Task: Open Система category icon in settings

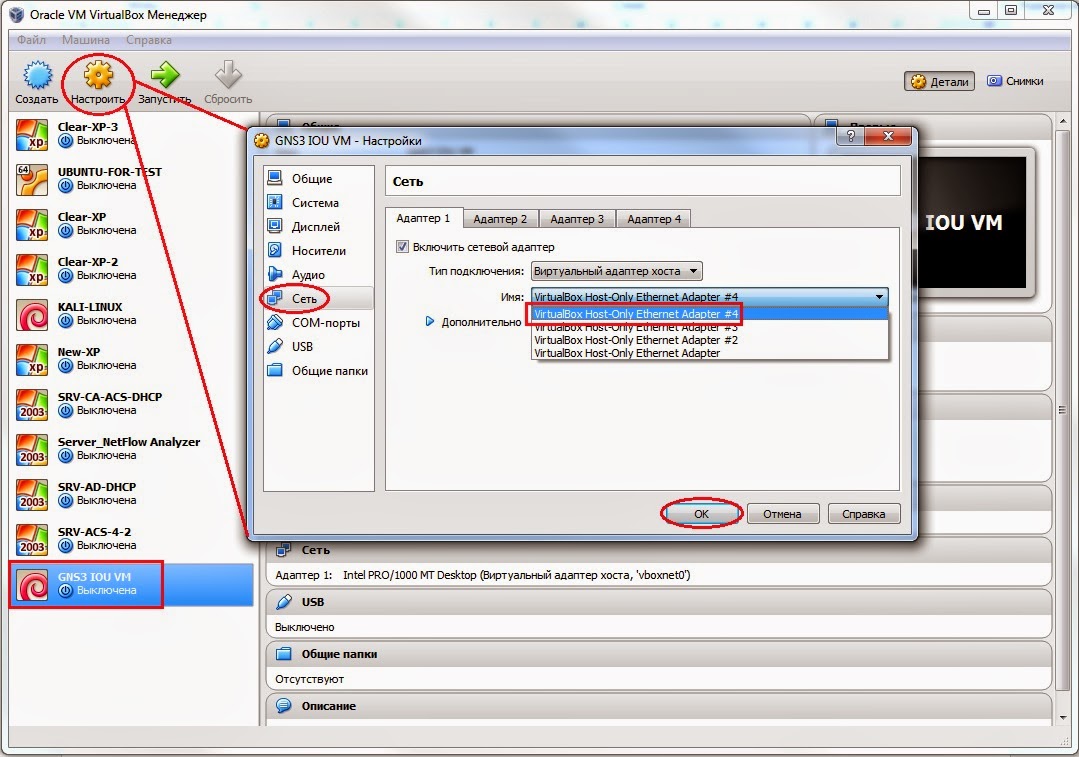Action: (x=275, y=202)
